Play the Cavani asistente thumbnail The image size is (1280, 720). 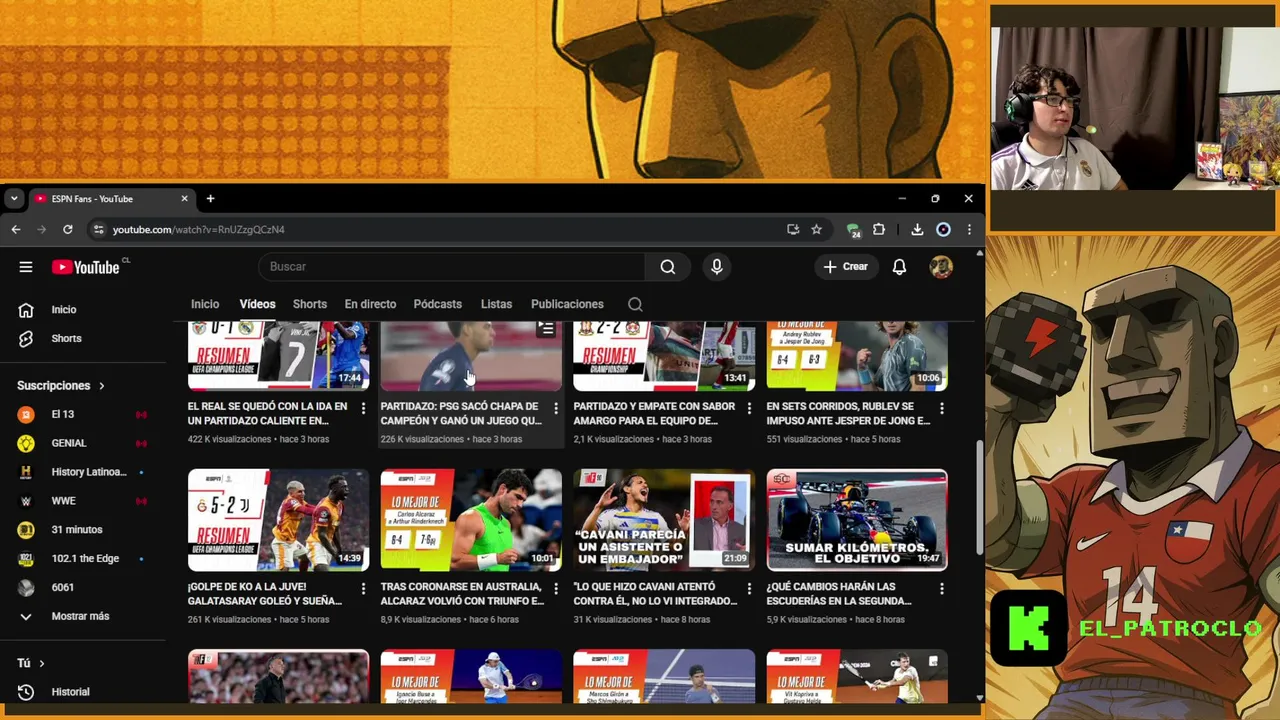click(664, 520)
